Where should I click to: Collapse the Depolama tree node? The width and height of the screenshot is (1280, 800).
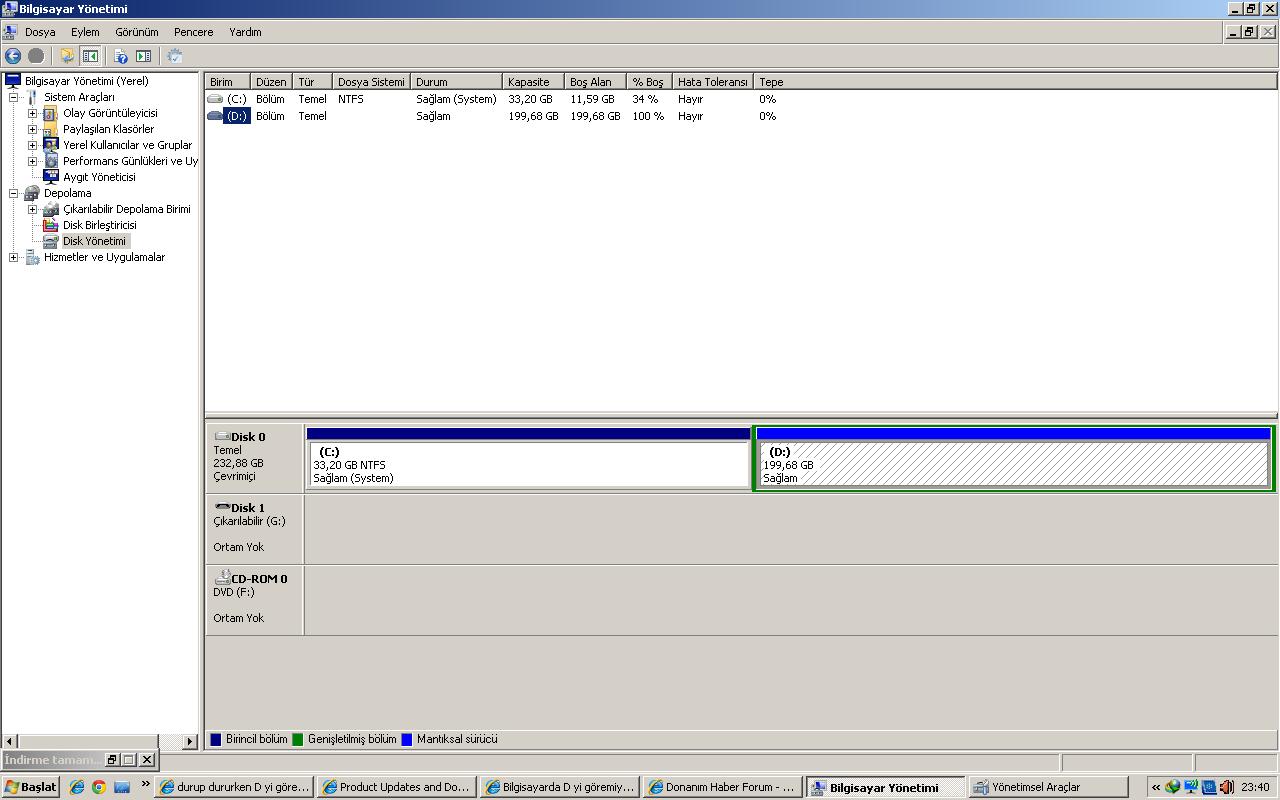13,193
